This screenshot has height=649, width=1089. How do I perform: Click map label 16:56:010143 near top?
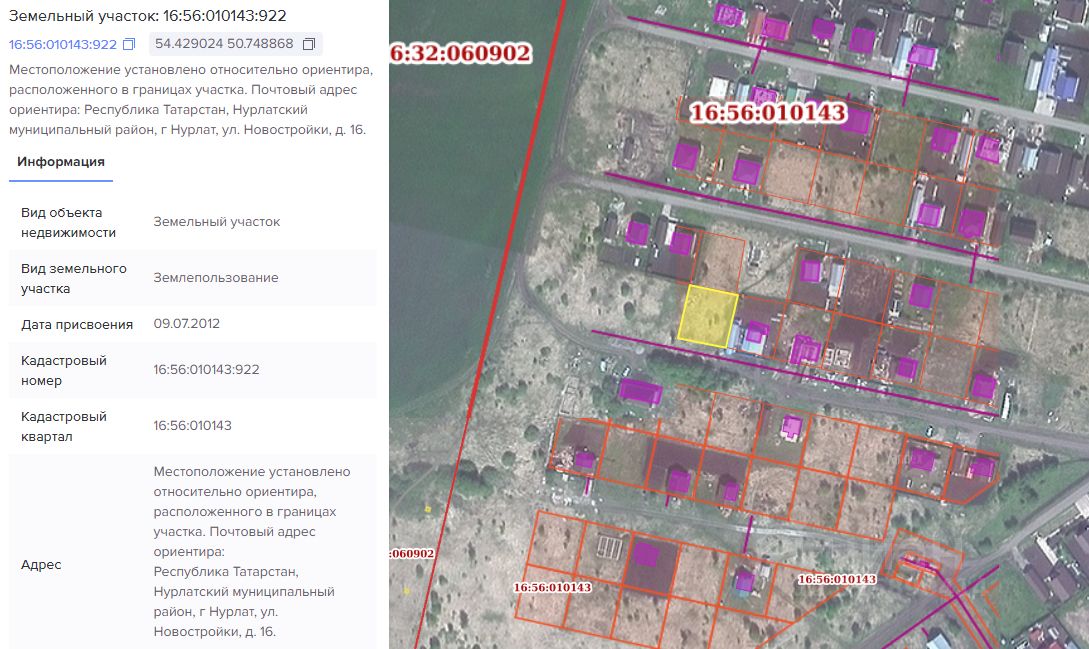pos(767,112)
